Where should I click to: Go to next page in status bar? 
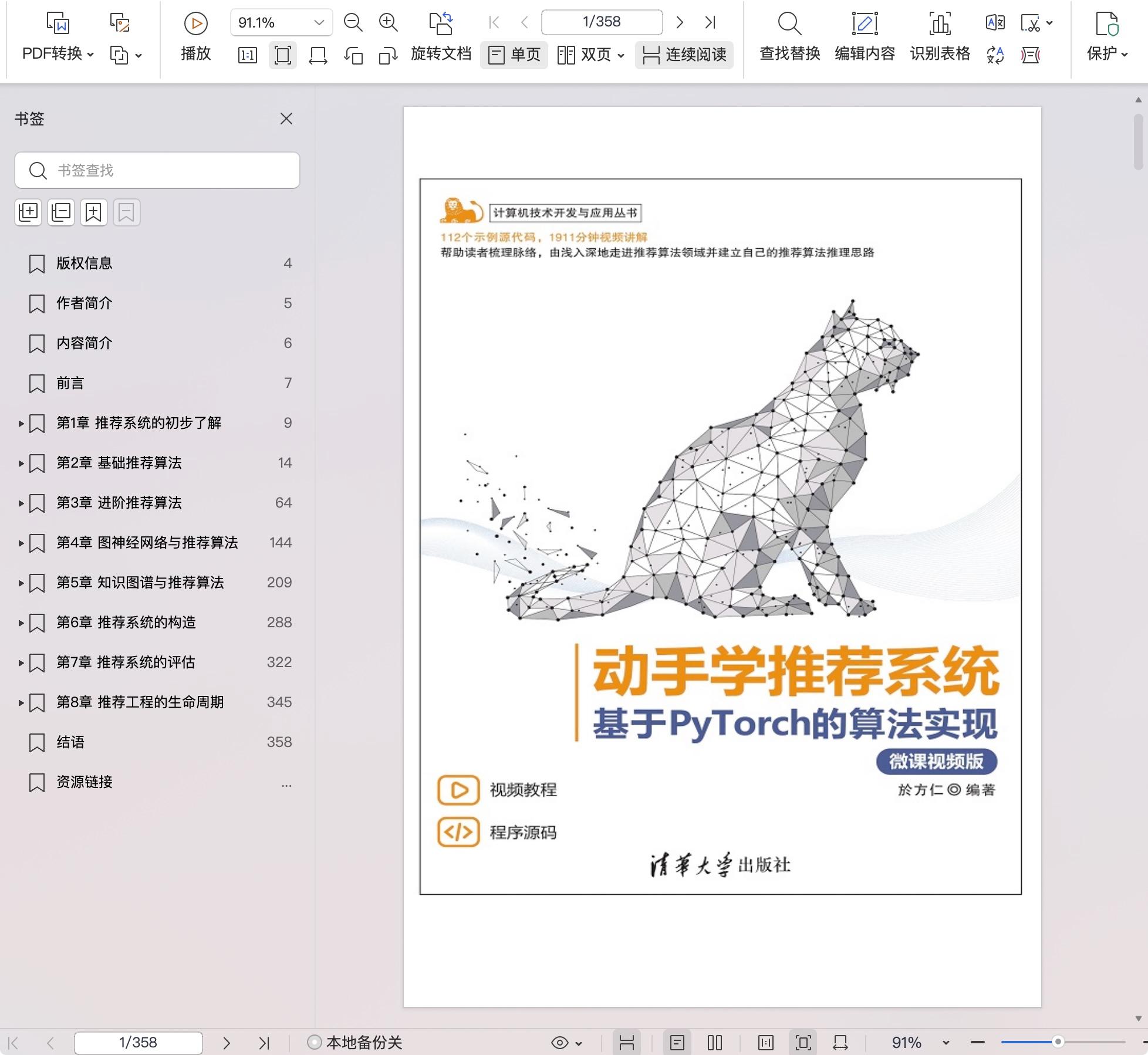coord(227,1043)
